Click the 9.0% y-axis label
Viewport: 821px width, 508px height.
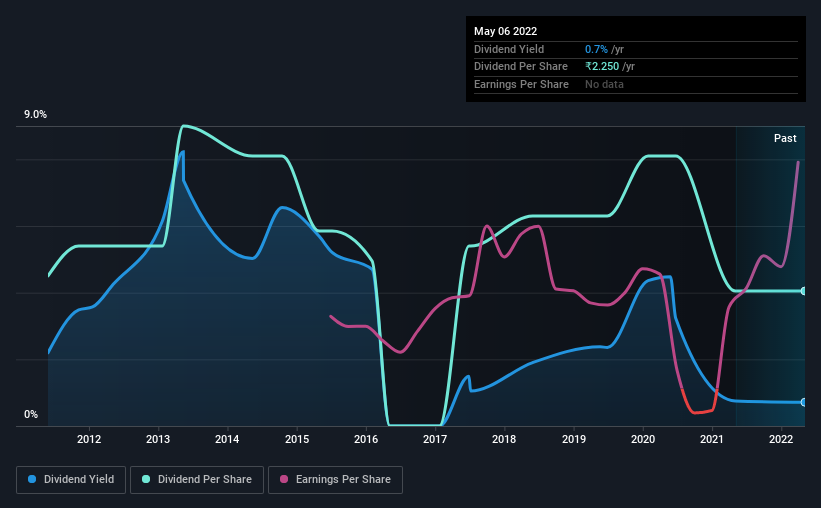pyautogui.click(x=35, y=115)
